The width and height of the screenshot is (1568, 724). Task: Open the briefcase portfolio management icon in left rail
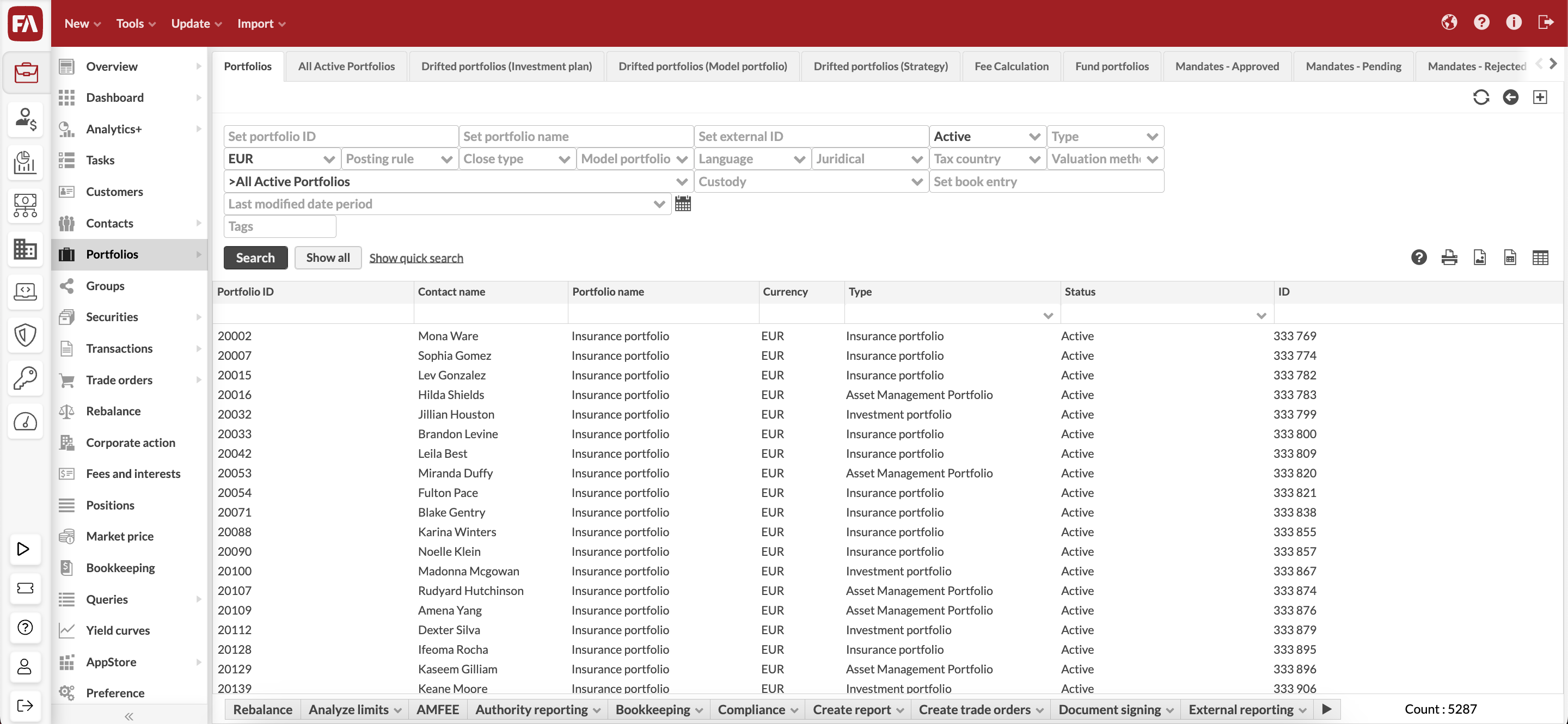click(25, 72)
